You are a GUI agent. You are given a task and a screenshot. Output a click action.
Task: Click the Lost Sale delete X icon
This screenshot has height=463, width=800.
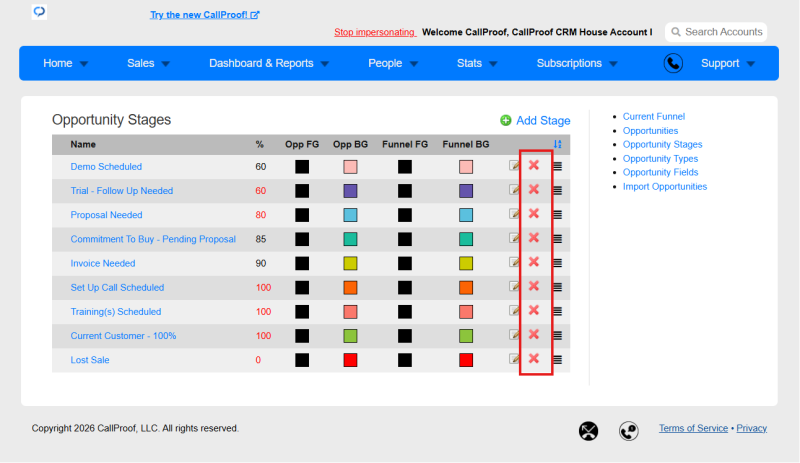pyautogui.click(x=534, y=358)
